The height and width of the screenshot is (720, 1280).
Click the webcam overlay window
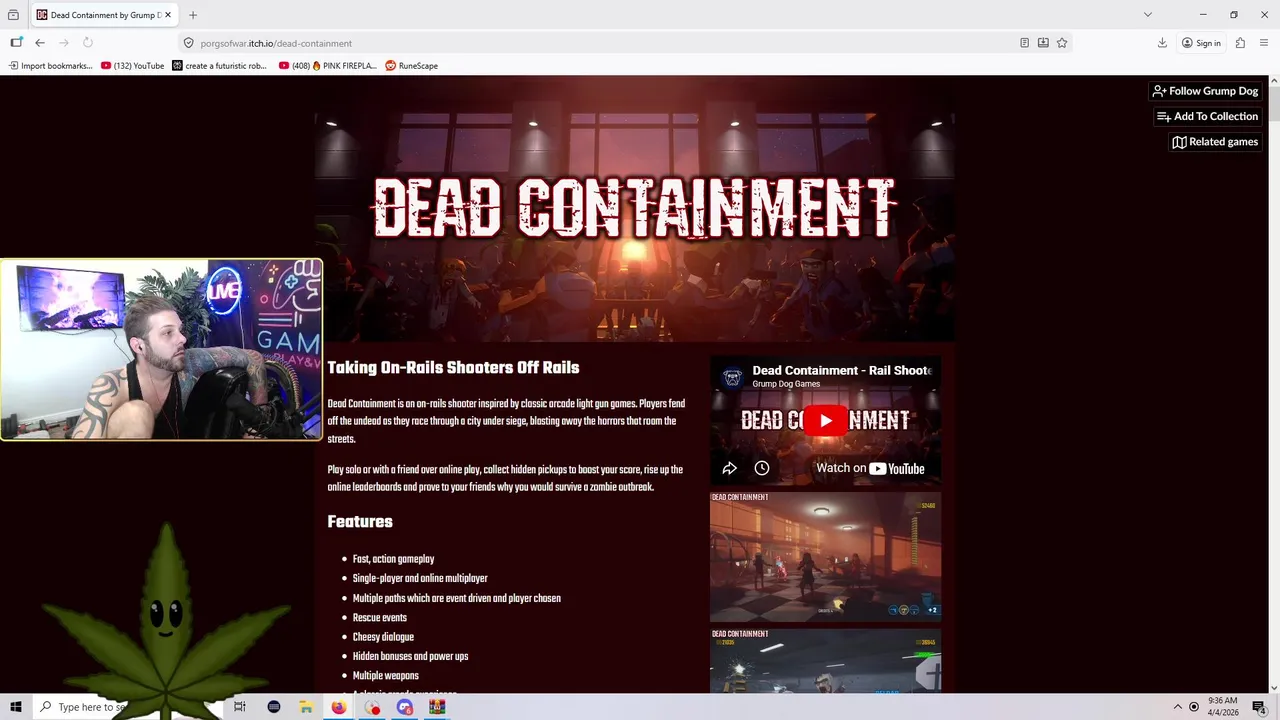[x=161, y=350]
